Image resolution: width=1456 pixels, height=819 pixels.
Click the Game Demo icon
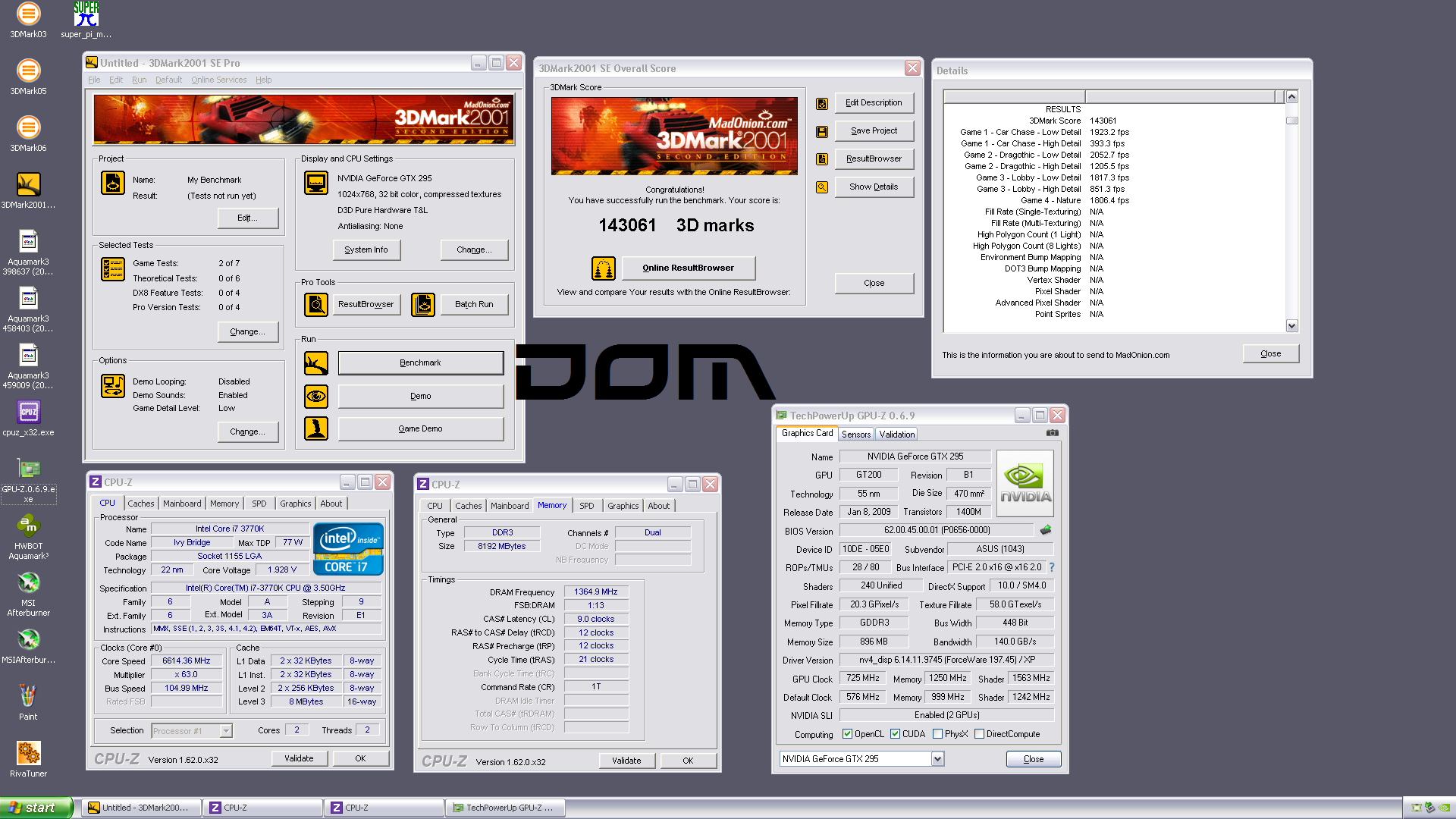316,428
